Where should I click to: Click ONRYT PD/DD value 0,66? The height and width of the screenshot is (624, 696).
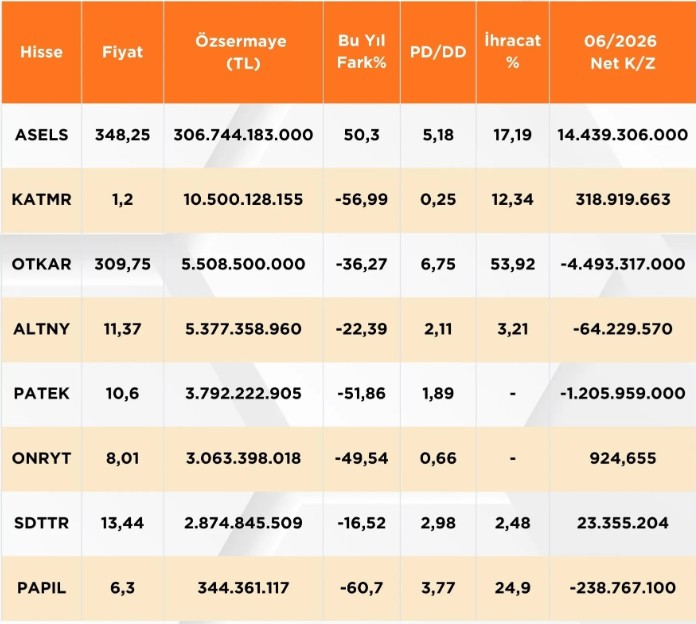[x=438, y=458]
